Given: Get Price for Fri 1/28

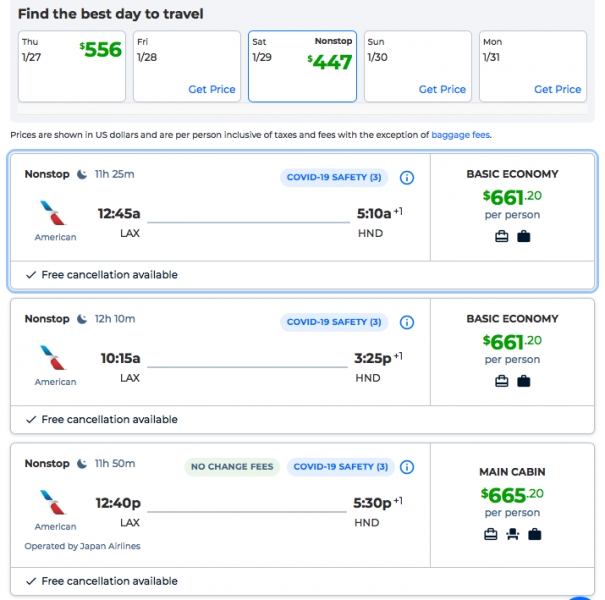Looking at the screenshot, I should (x=212, y=89).
